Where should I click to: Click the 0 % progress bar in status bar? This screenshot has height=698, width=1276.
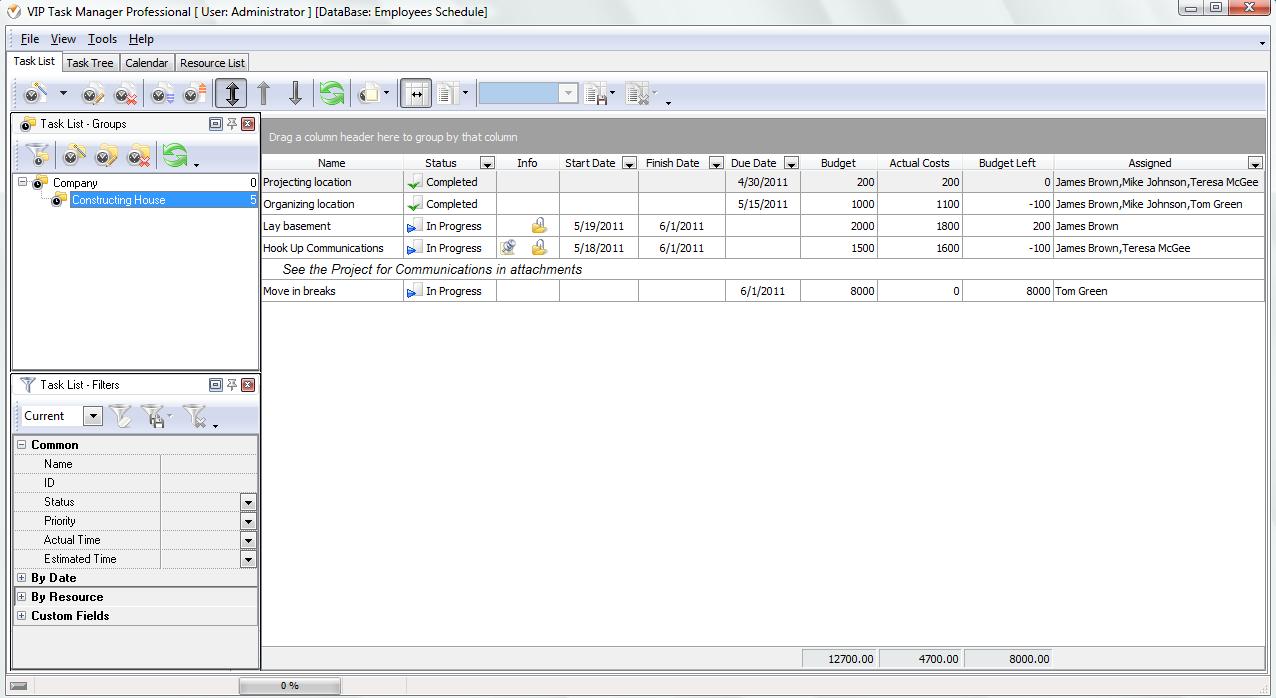click(x=289, y=686)
